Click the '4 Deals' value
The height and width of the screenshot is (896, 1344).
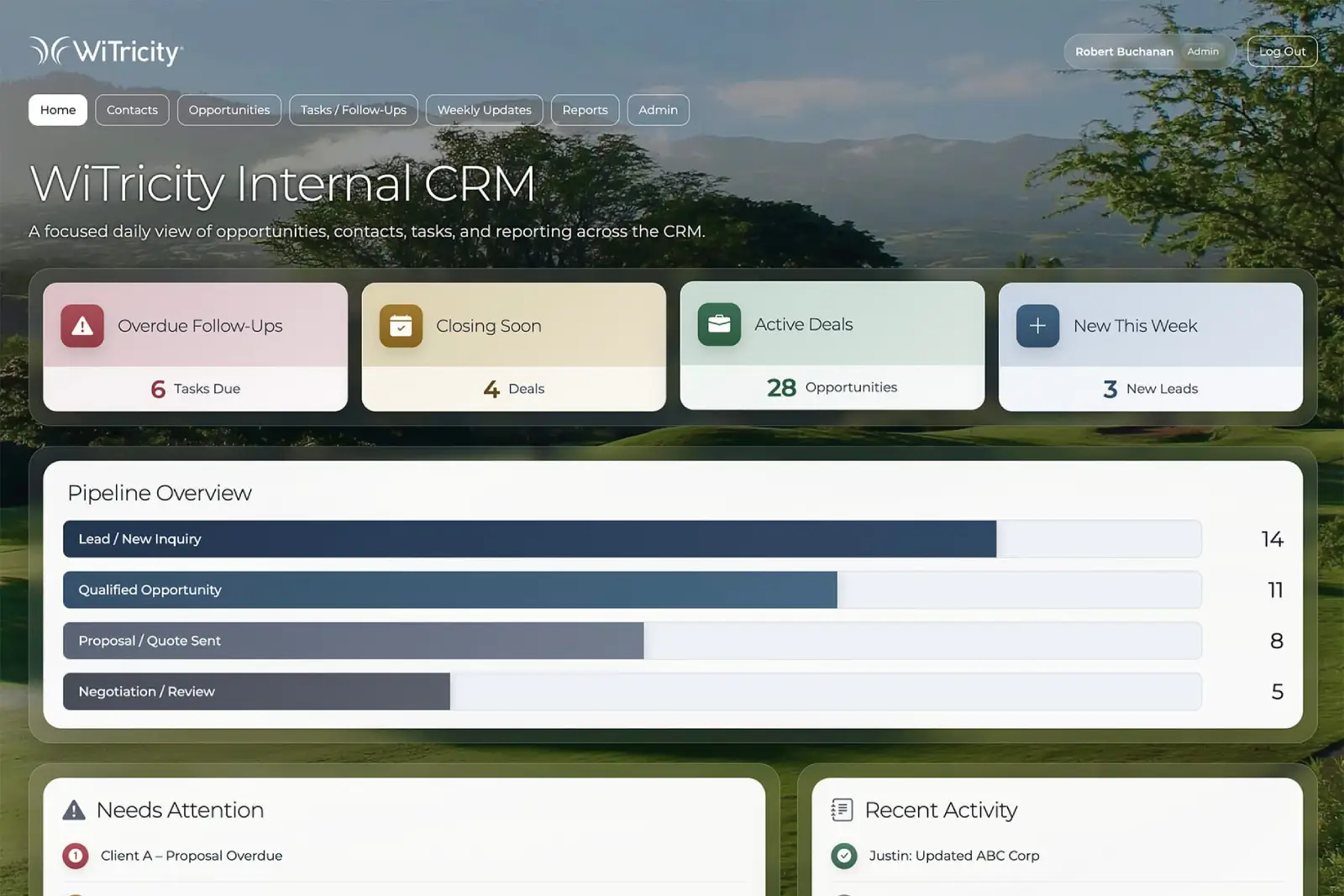point(514,389)
